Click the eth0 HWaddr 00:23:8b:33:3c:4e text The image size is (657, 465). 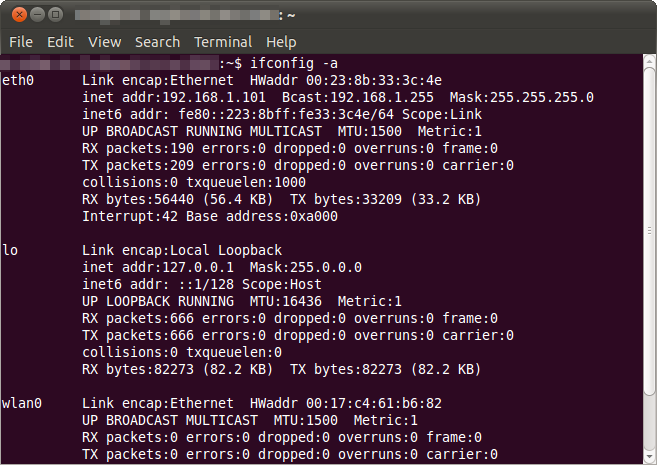[346, 80]
